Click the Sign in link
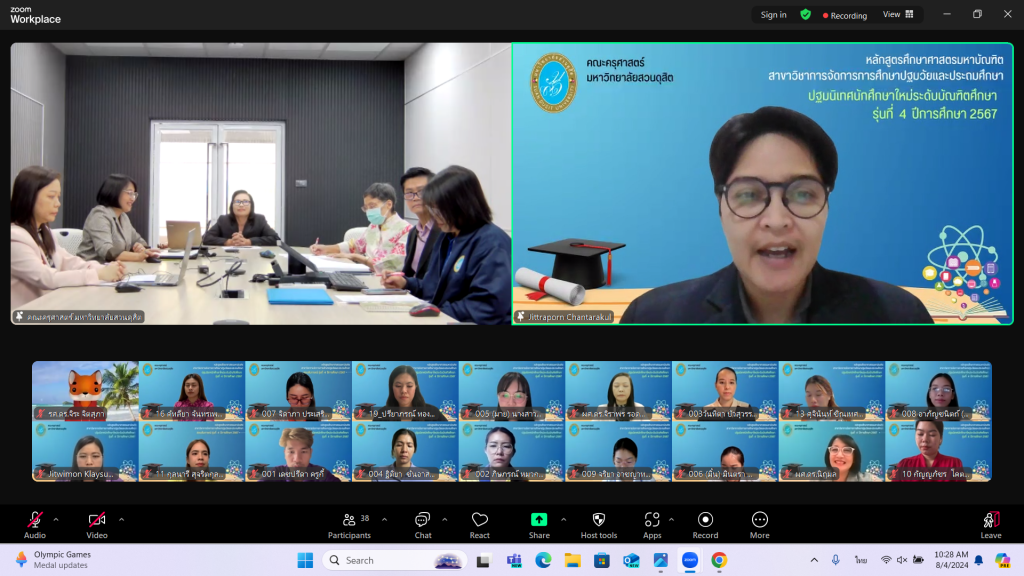Screen dimensions: 1024x576 coord(773,15)
